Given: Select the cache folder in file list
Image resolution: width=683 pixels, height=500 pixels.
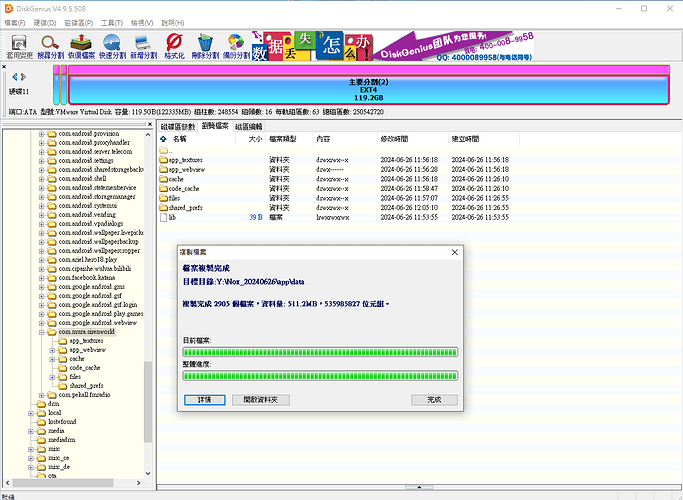Looking at the screenshot, I should (171, 179).
